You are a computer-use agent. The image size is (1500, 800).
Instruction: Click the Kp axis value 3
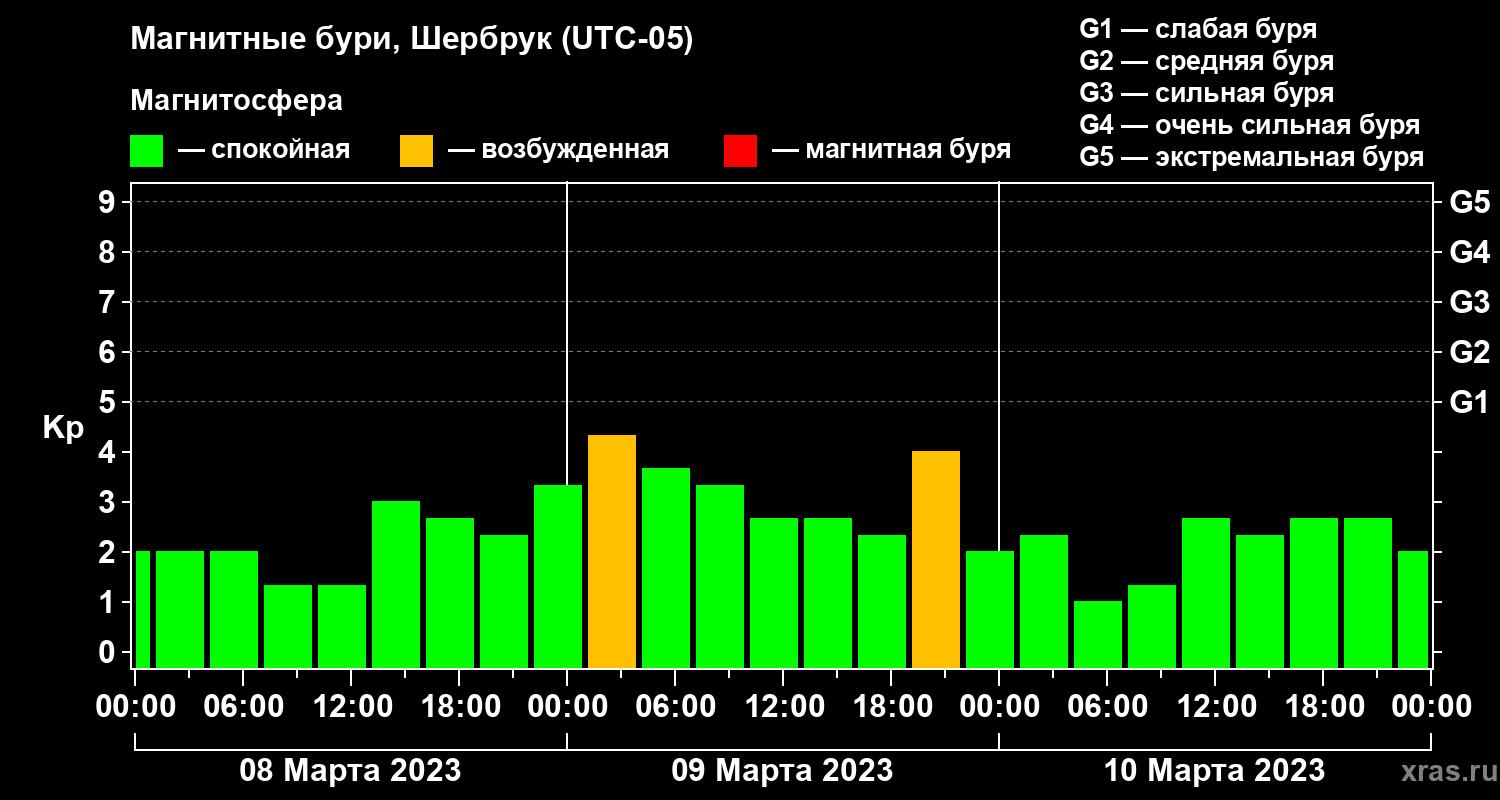click(109, 502)
